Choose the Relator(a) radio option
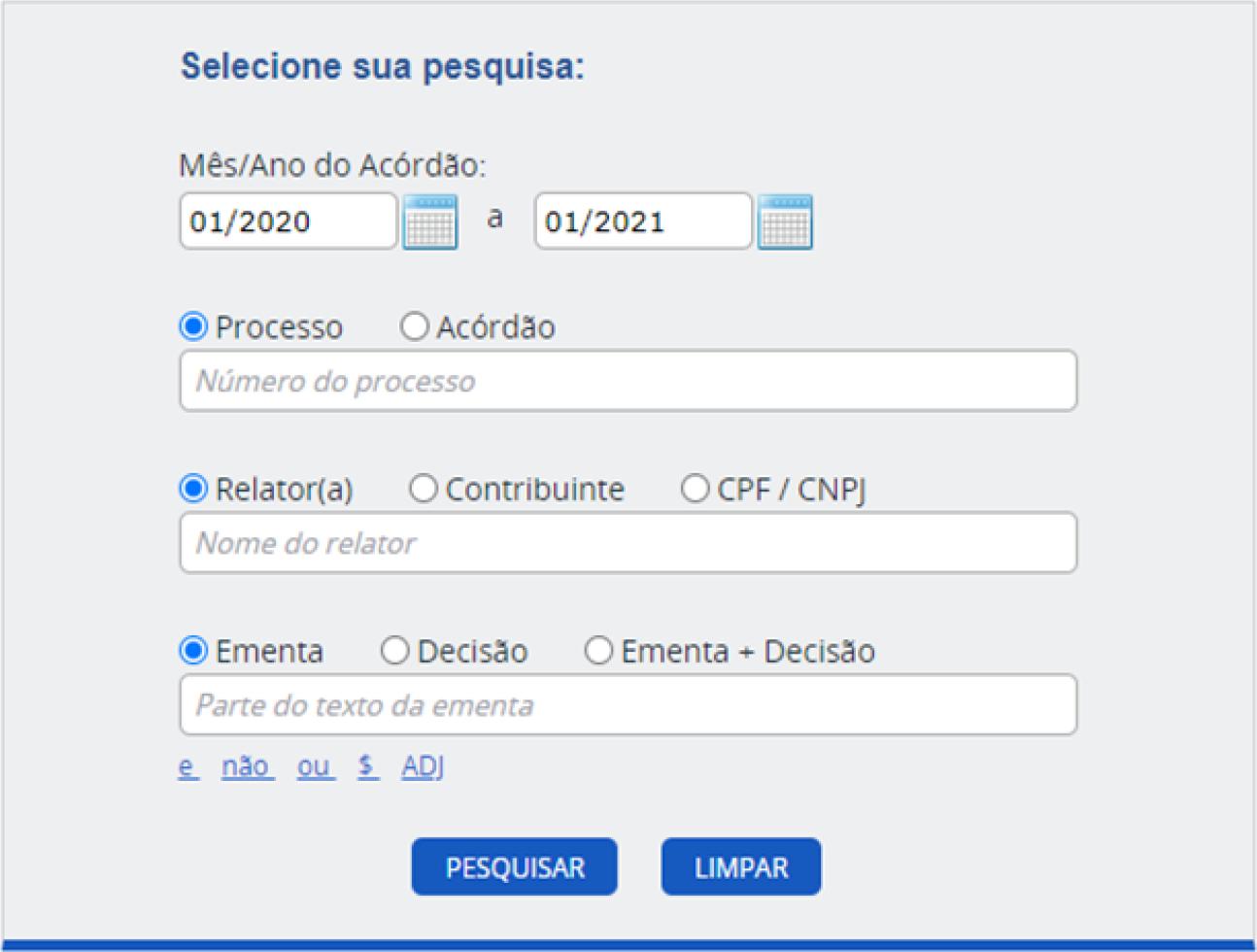Screen dimensions: 1257x952 194,489
